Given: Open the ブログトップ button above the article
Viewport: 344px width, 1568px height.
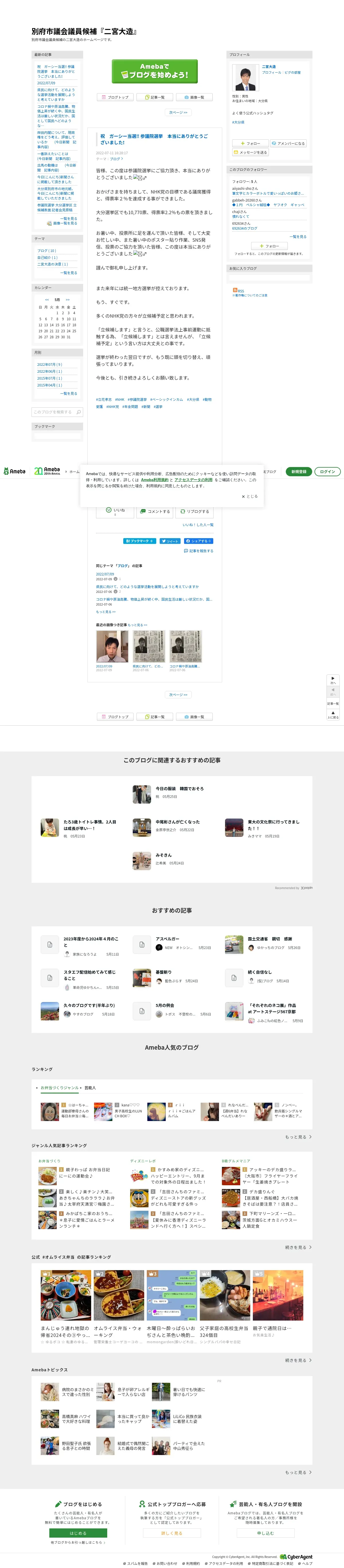Looking at the screenshot, I should click(115, 97).
